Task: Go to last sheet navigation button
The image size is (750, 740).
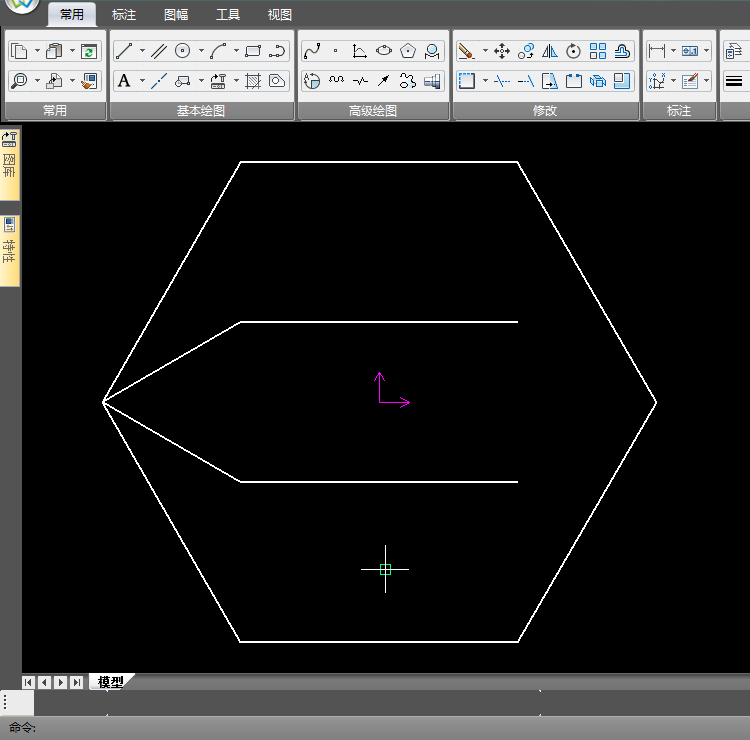Action: click(77, 682)
